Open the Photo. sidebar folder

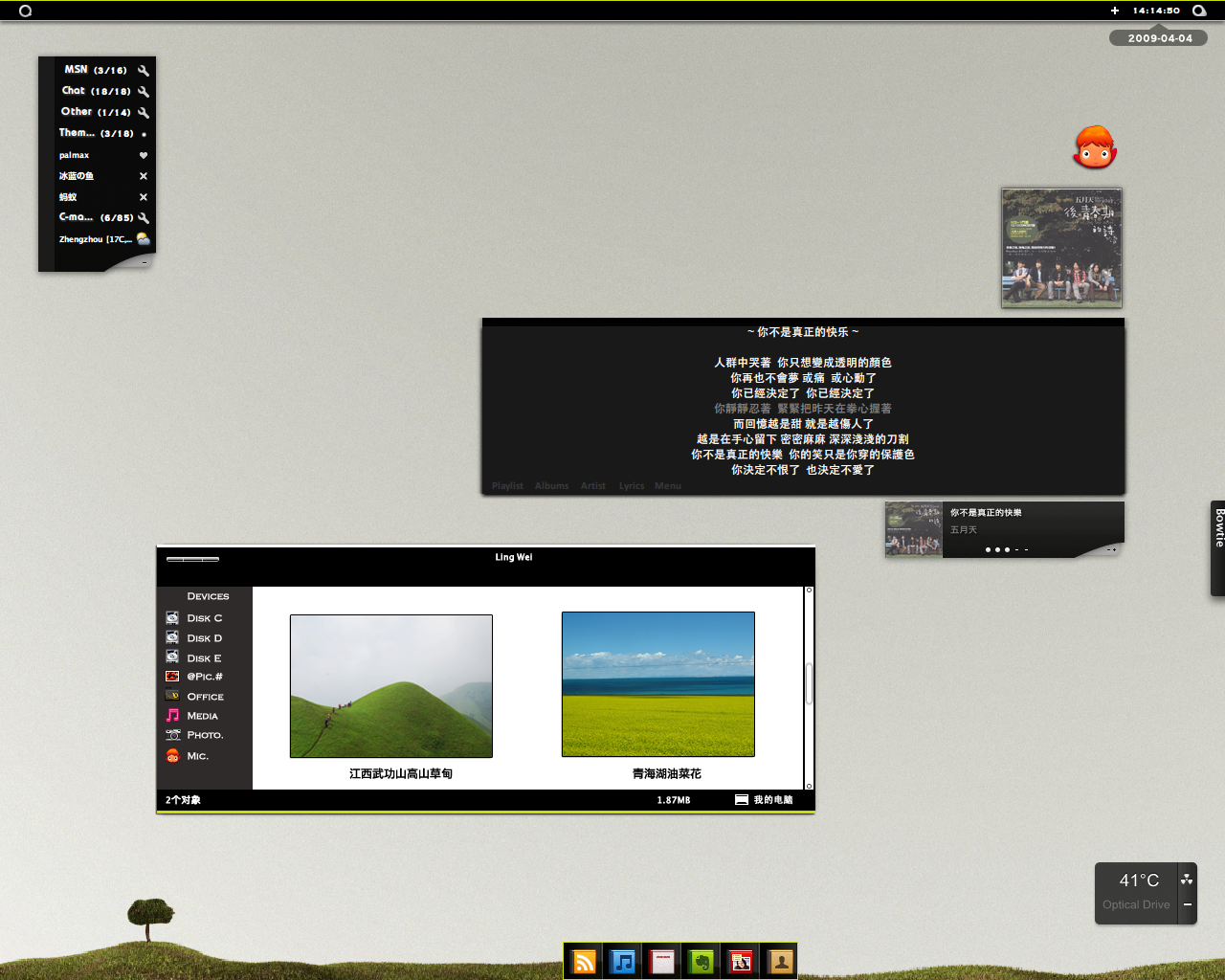point(195,735)
